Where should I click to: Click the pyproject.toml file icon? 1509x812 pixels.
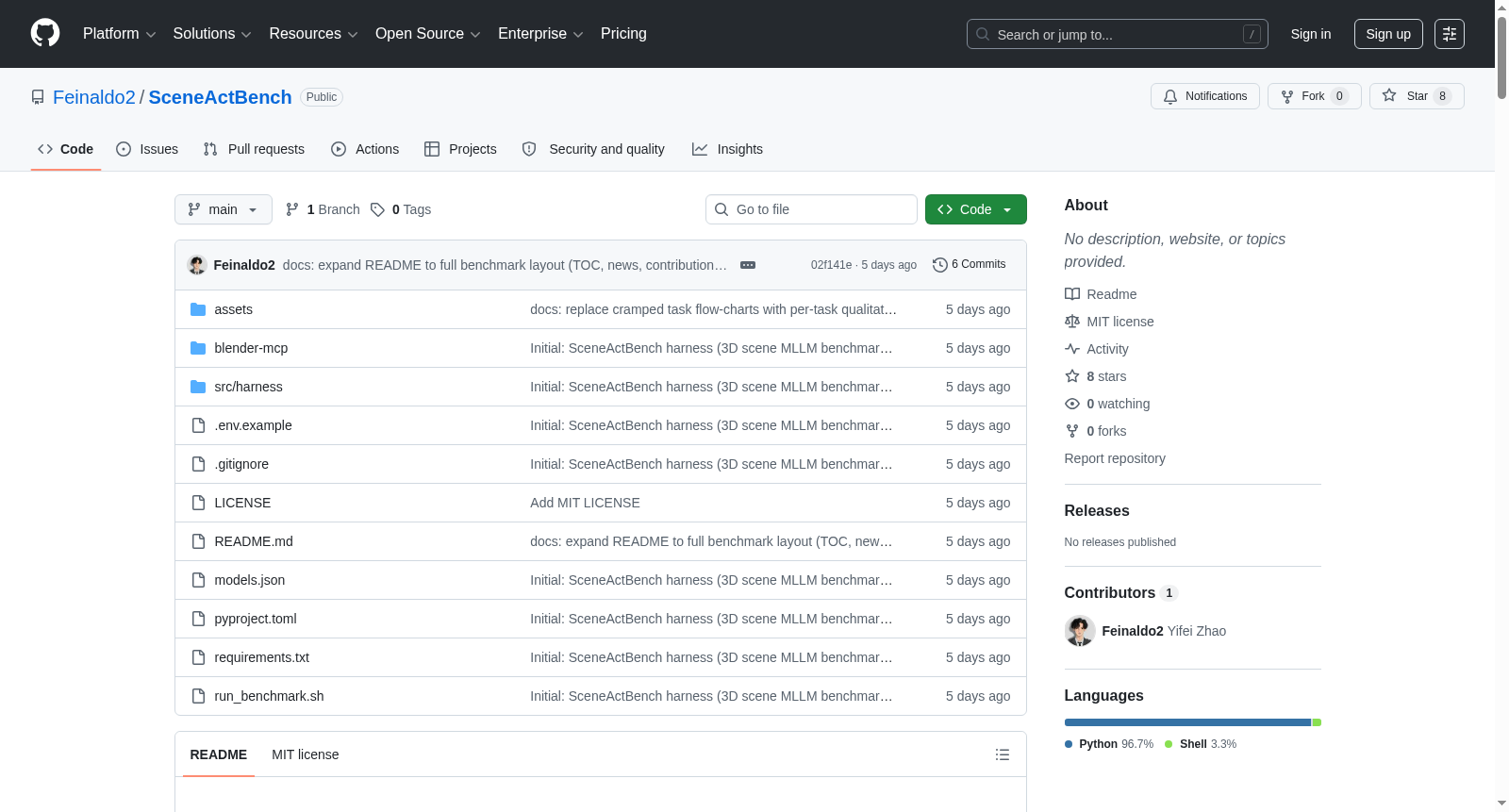tap(198, 619)
